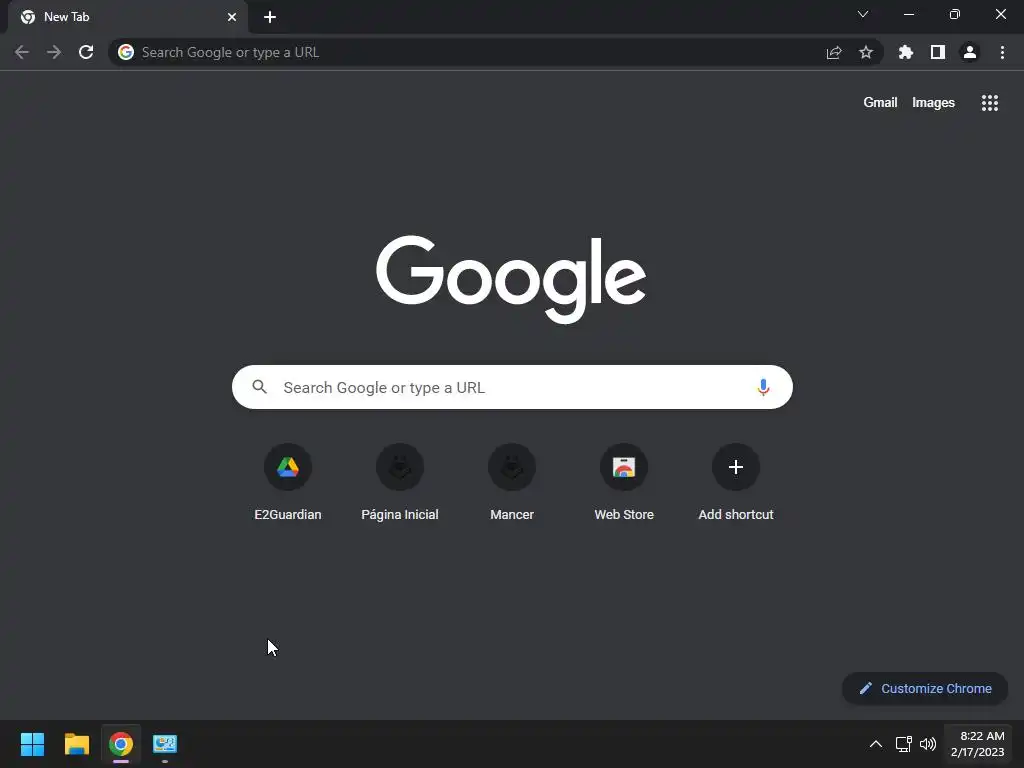This screenshot has height=768, width=1024.
Task: Open the Chrome three-dot menu
Action: pos(1002,52)
